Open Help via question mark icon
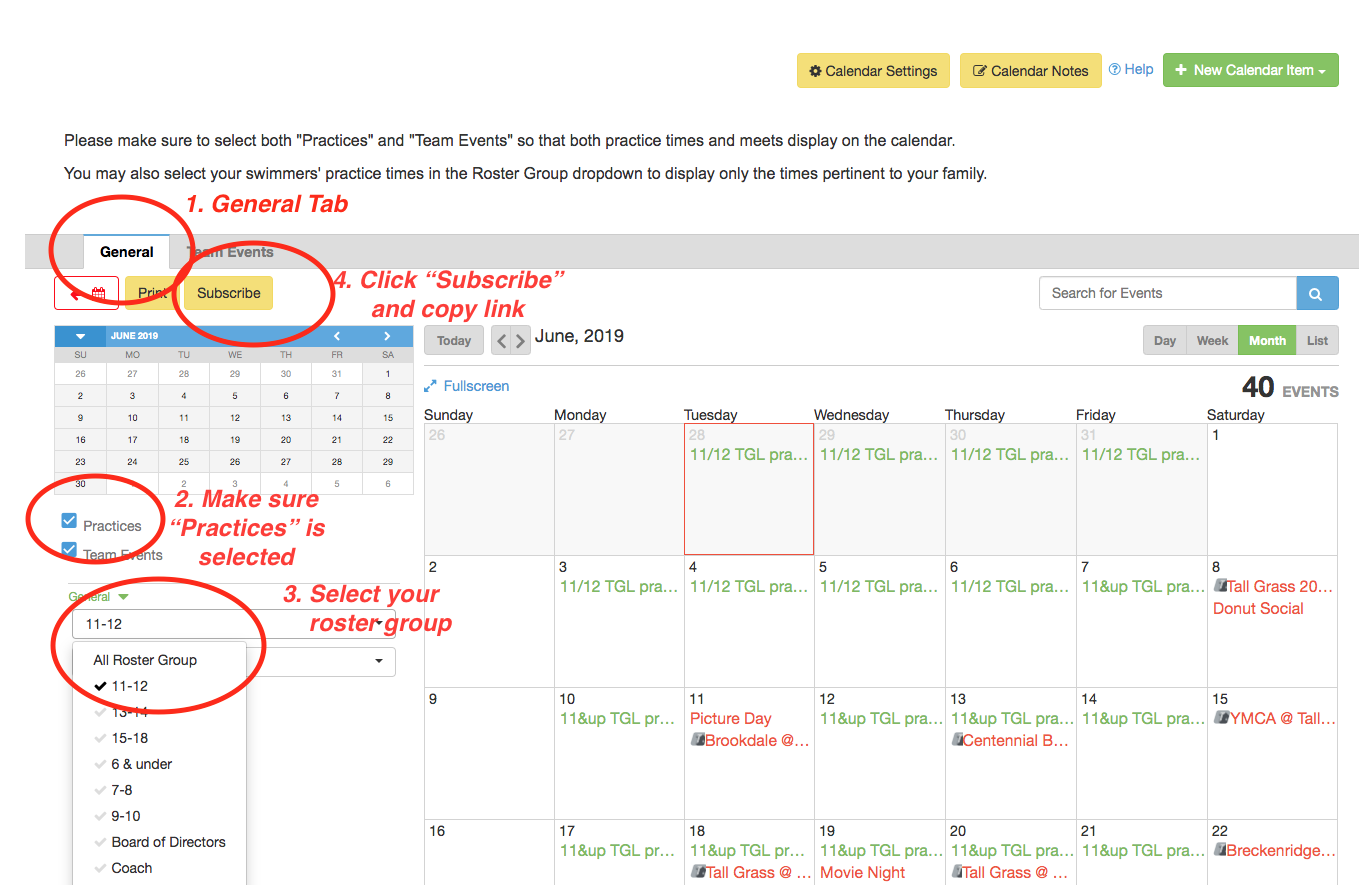Screen dimensions: 1359x885 coord(1115,70)
